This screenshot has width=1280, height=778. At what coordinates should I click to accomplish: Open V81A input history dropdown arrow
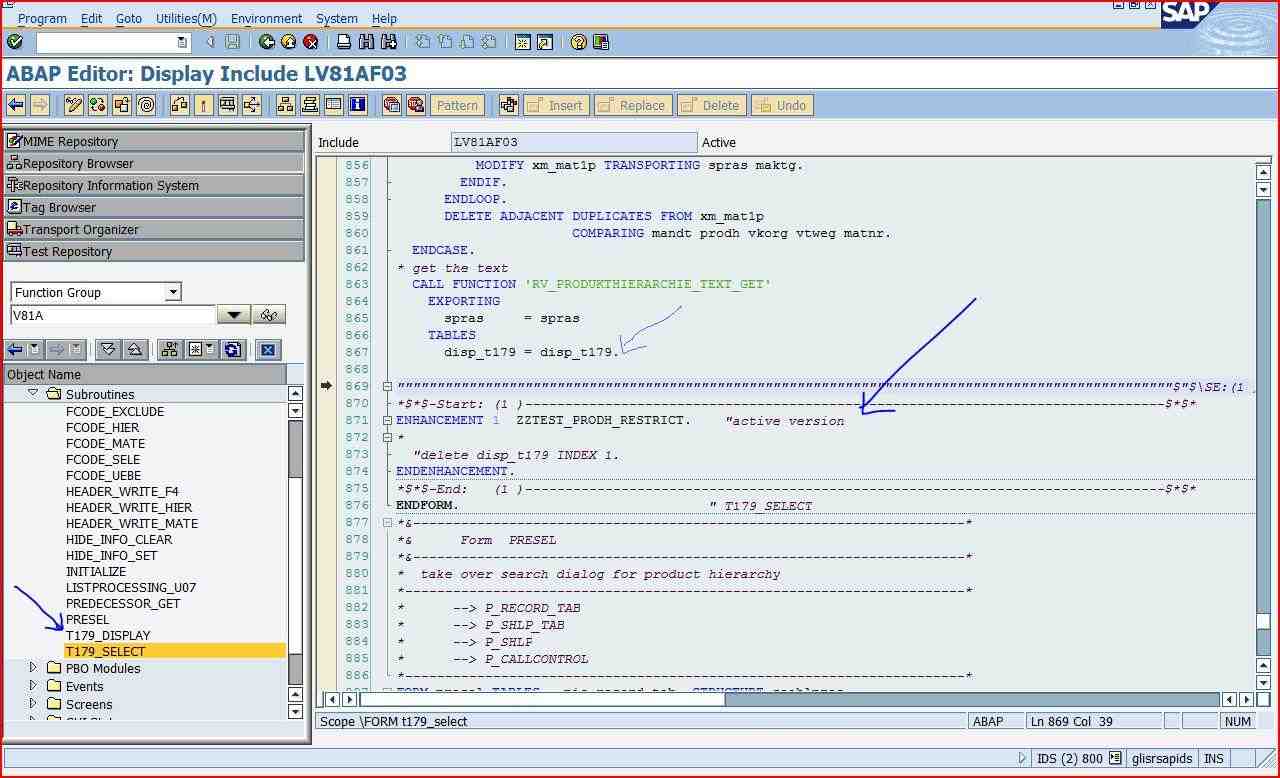[234, 315]
